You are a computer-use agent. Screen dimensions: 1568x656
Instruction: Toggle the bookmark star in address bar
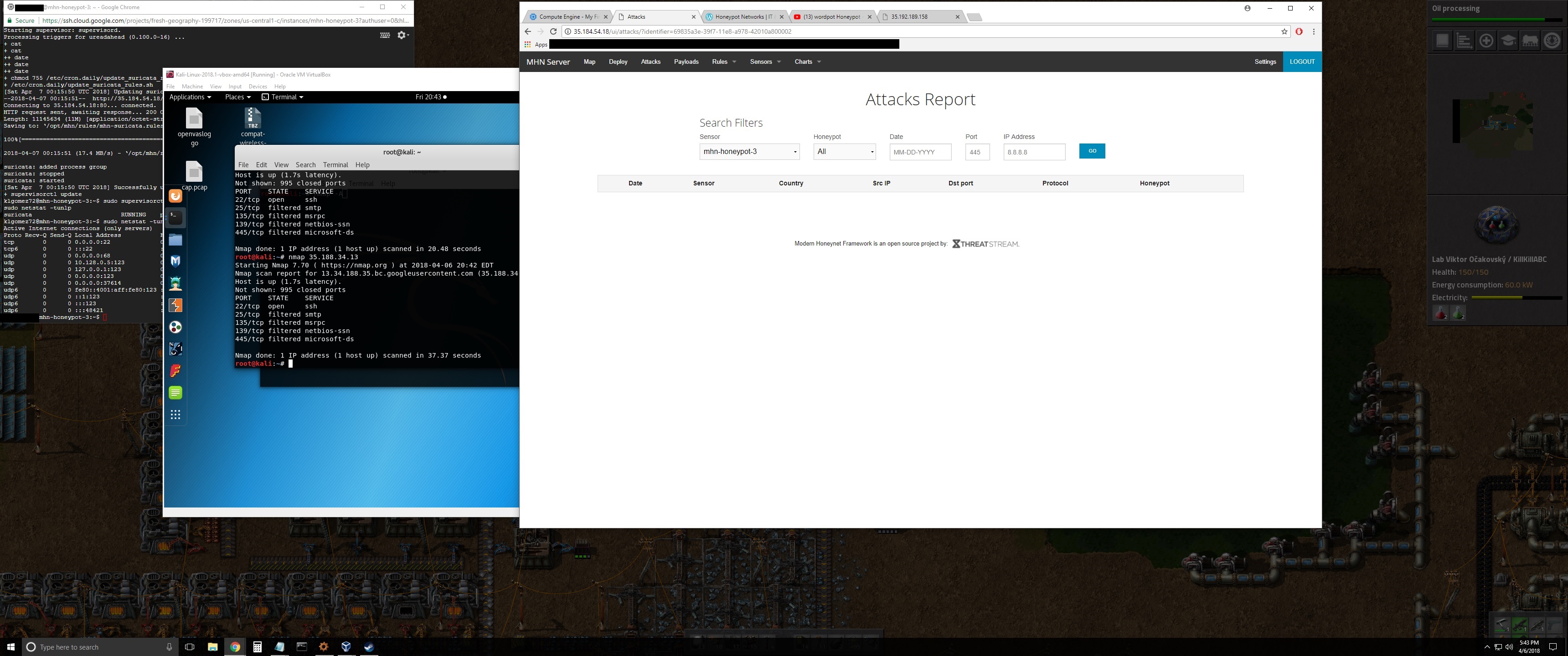click(x=1284, y=31)
